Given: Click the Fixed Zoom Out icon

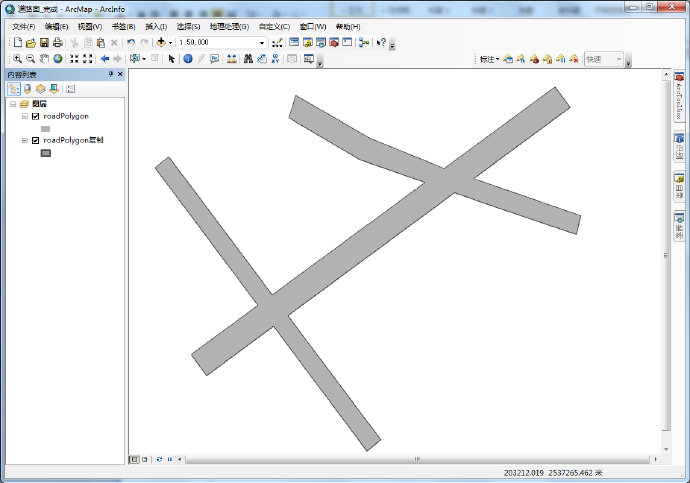Looking at the screenshot, I should pyautogui.click(x=88, y=59).
